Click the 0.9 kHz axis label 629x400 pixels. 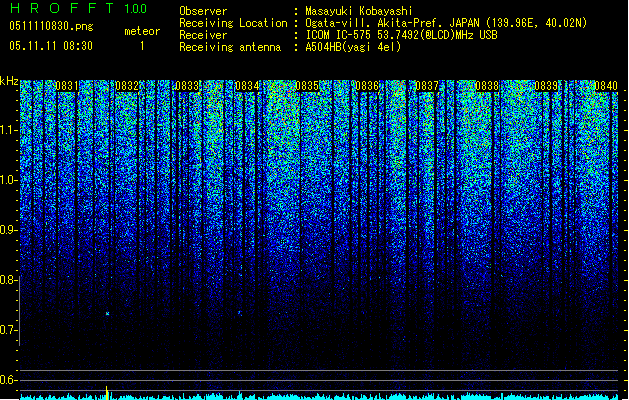click(x=8, y=230)
